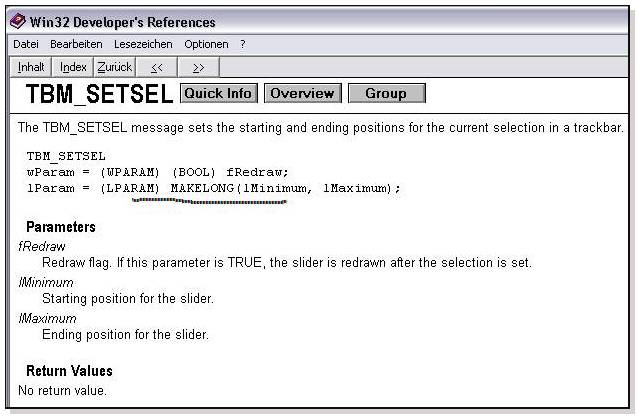This screenshot has width=639, height=418.
Task: Go to previous topic with << button
Action: 157,67
